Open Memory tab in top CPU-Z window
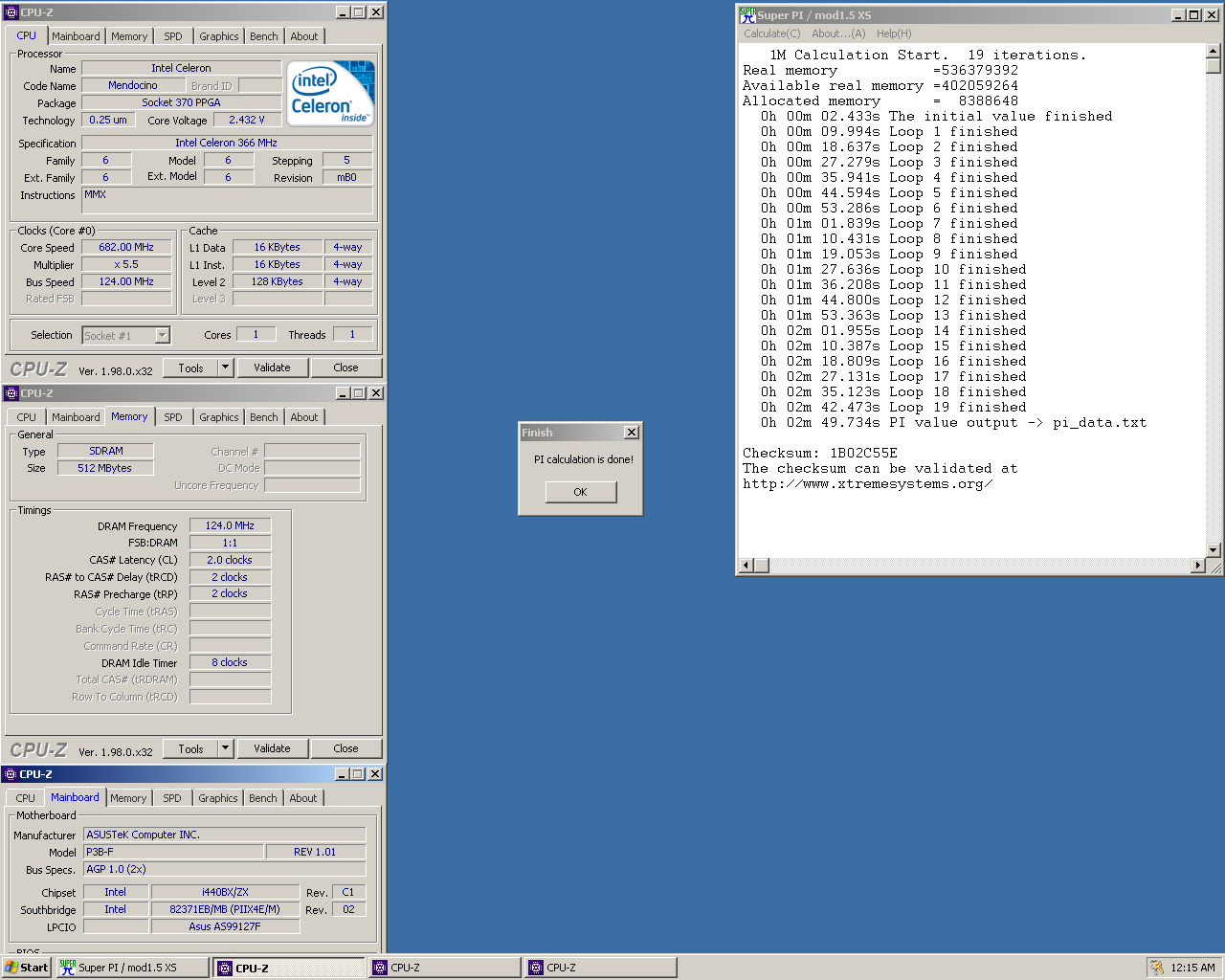The width and height of the screenshot is (1225, 980). click(129, 36)
